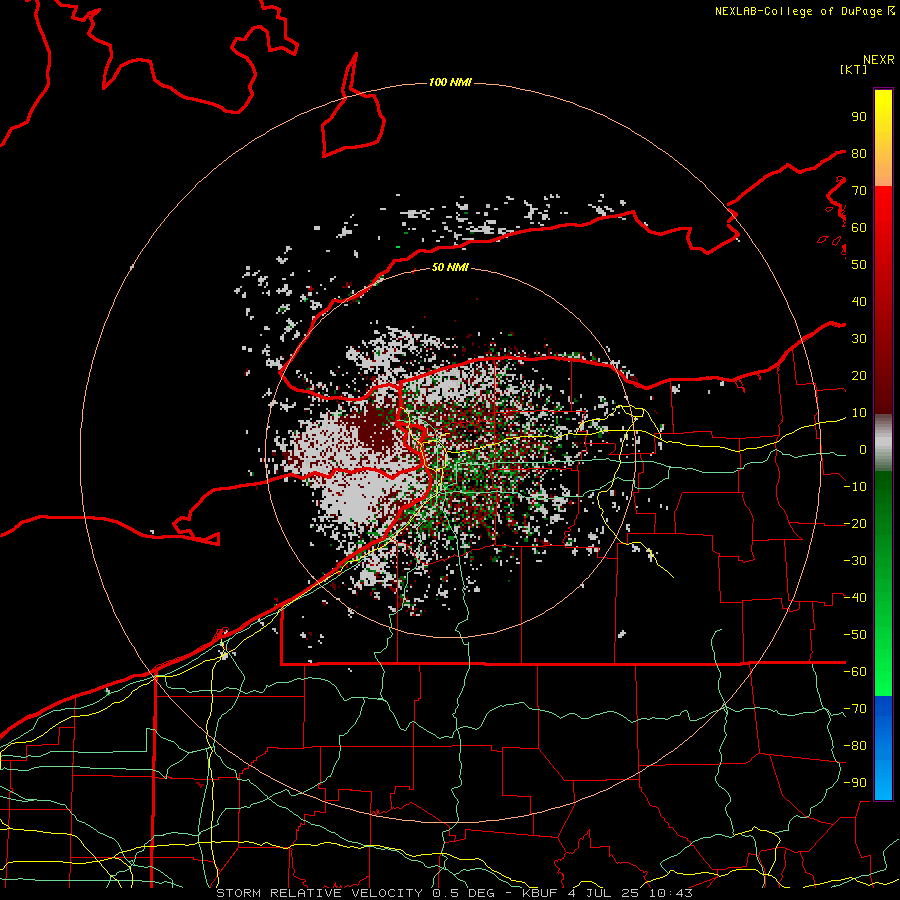Click the -20 value on velocity scale
This screenshot has width=900, height=900.
point(855,524)
